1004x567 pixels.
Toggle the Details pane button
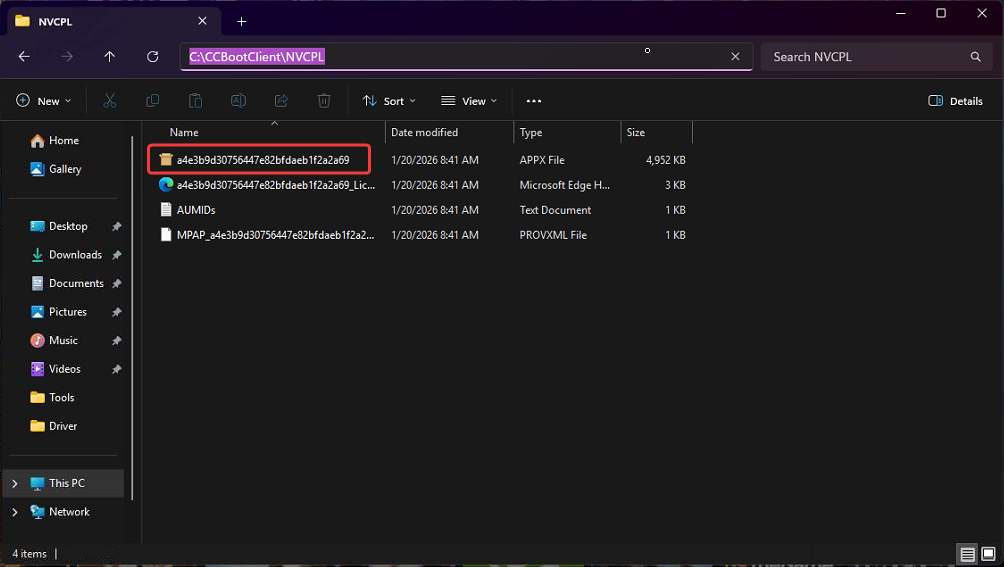tap(955, 101)
